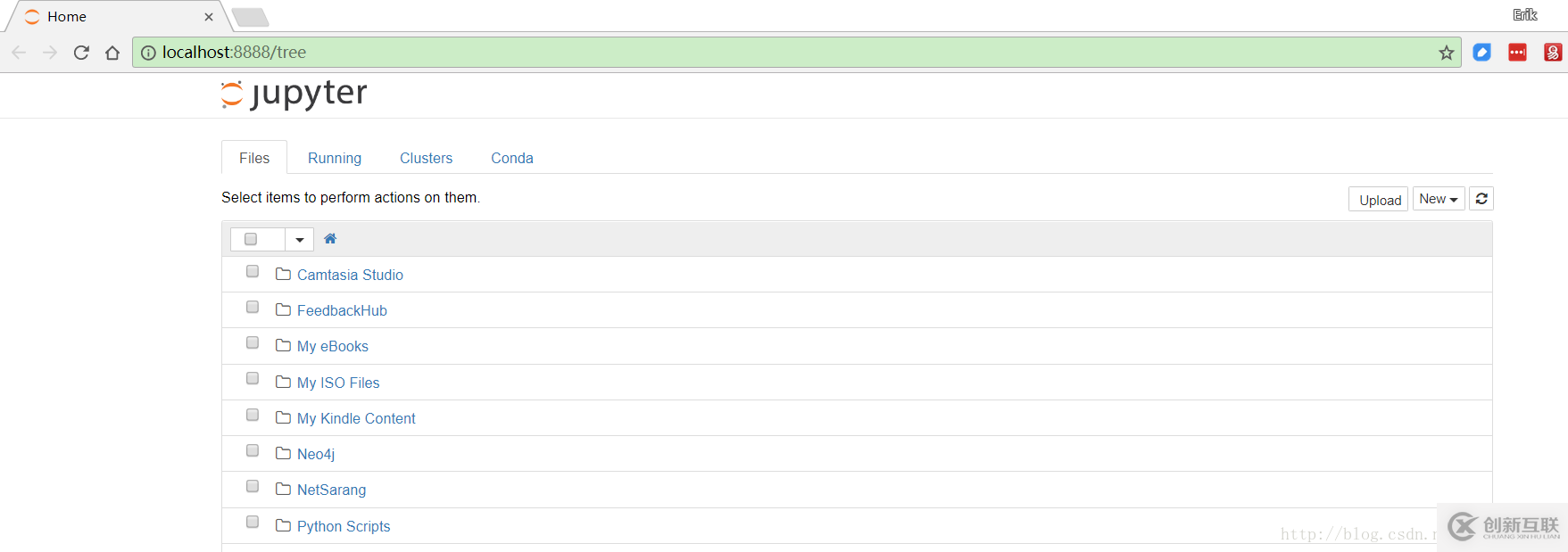Click the Upload button
Viewport: 1568px width, 552px height.
coord(1380,200)
